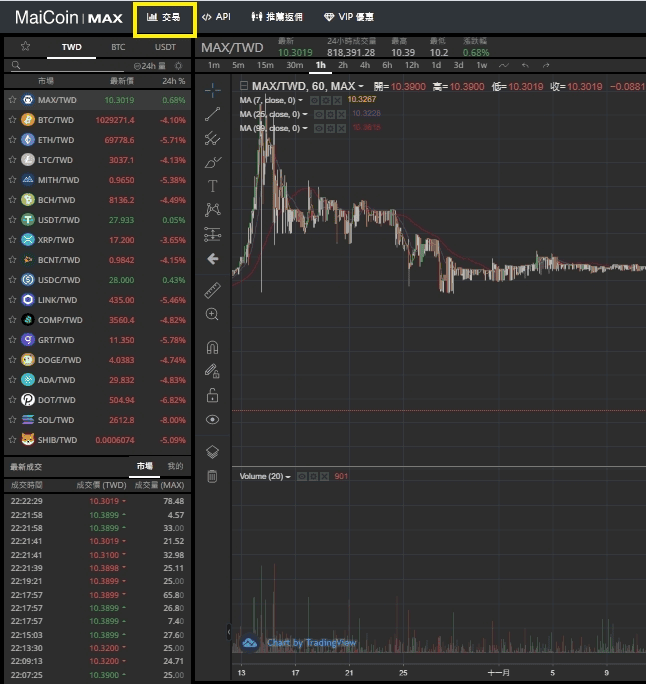Expand the Volume (20) dropdown arrow
646x684 pixels.
click(288, 477)
